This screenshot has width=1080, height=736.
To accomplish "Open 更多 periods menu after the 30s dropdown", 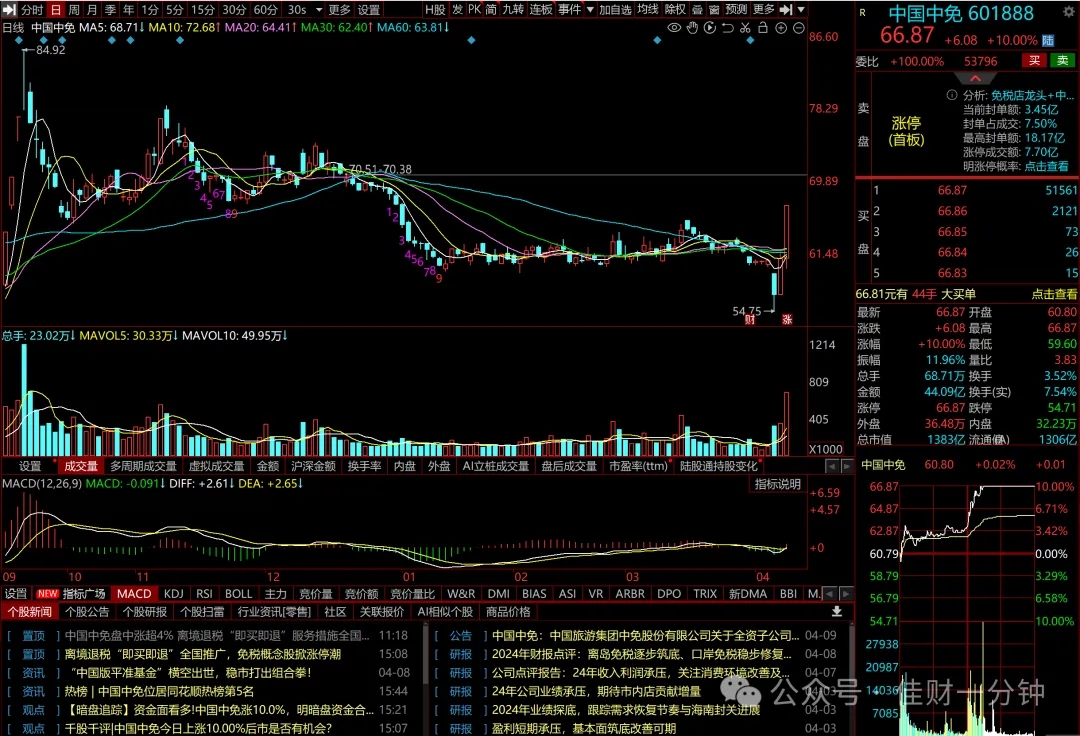I will [340, 10].
